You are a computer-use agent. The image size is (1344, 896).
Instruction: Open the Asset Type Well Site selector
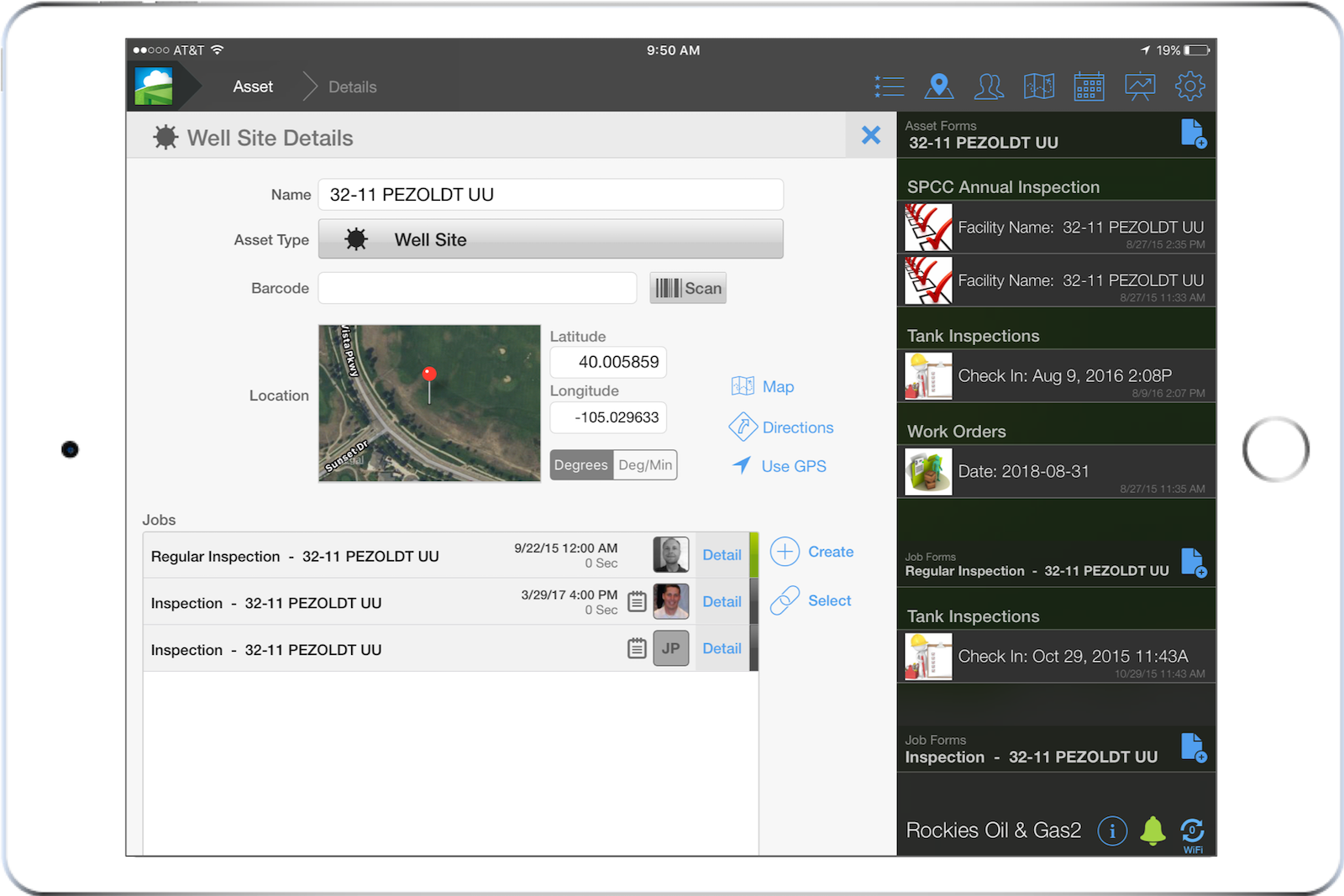(550, 239)
